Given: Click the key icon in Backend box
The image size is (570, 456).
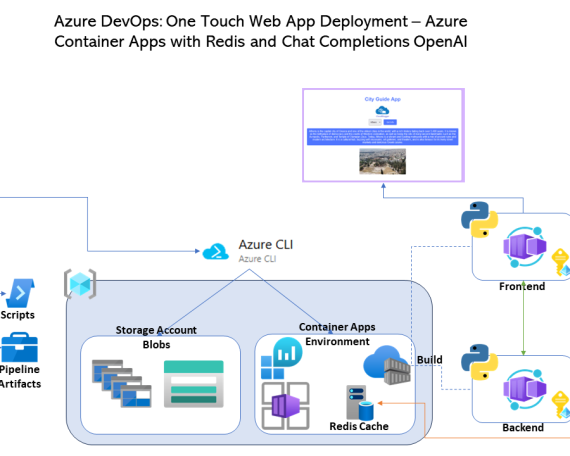Looking at the screenshot, I should click(561, 405).
